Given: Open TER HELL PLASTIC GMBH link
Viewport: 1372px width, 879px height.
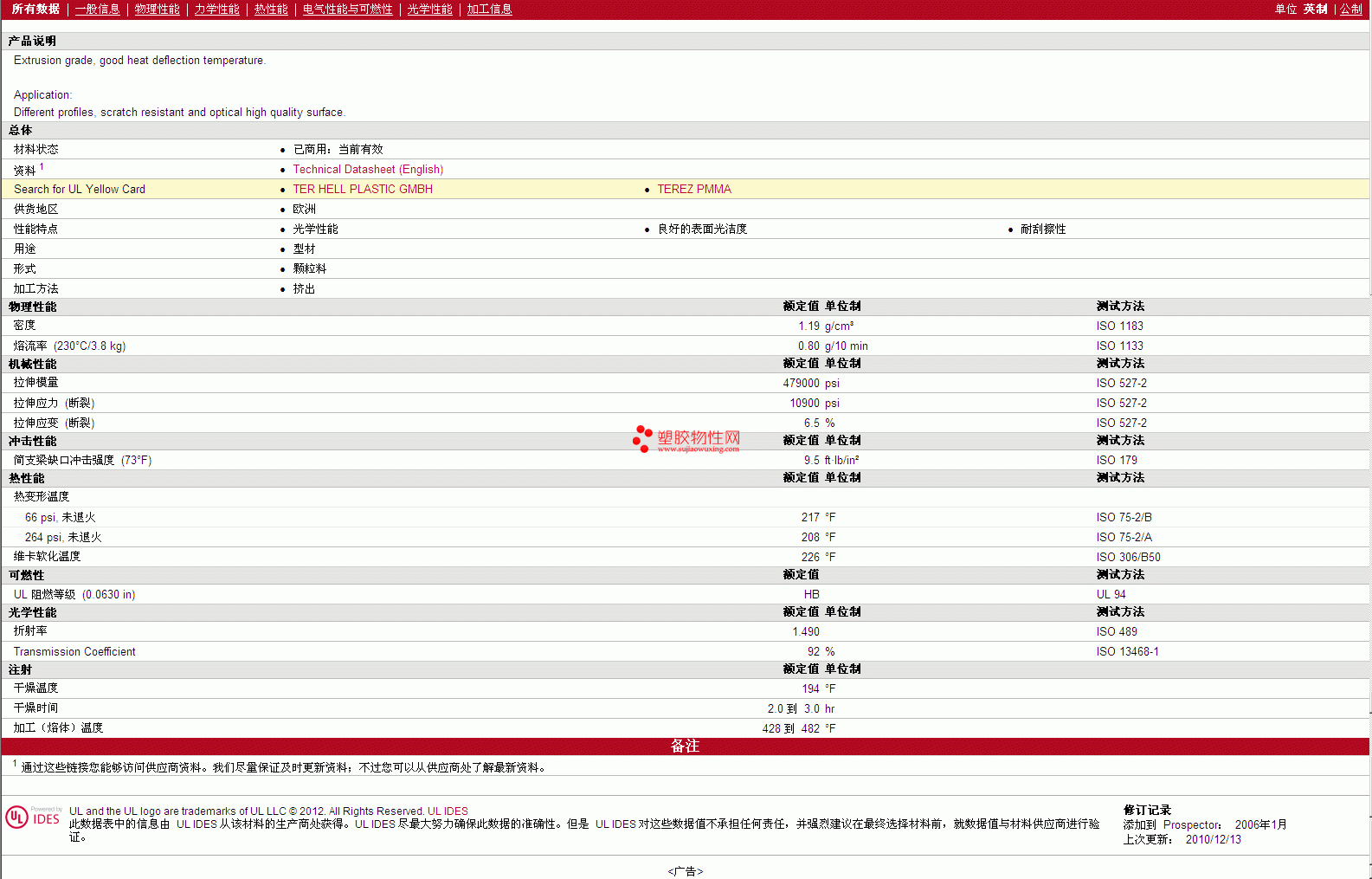Looking at the screenshot, I should pyautogui.click(x=363, y=189).
